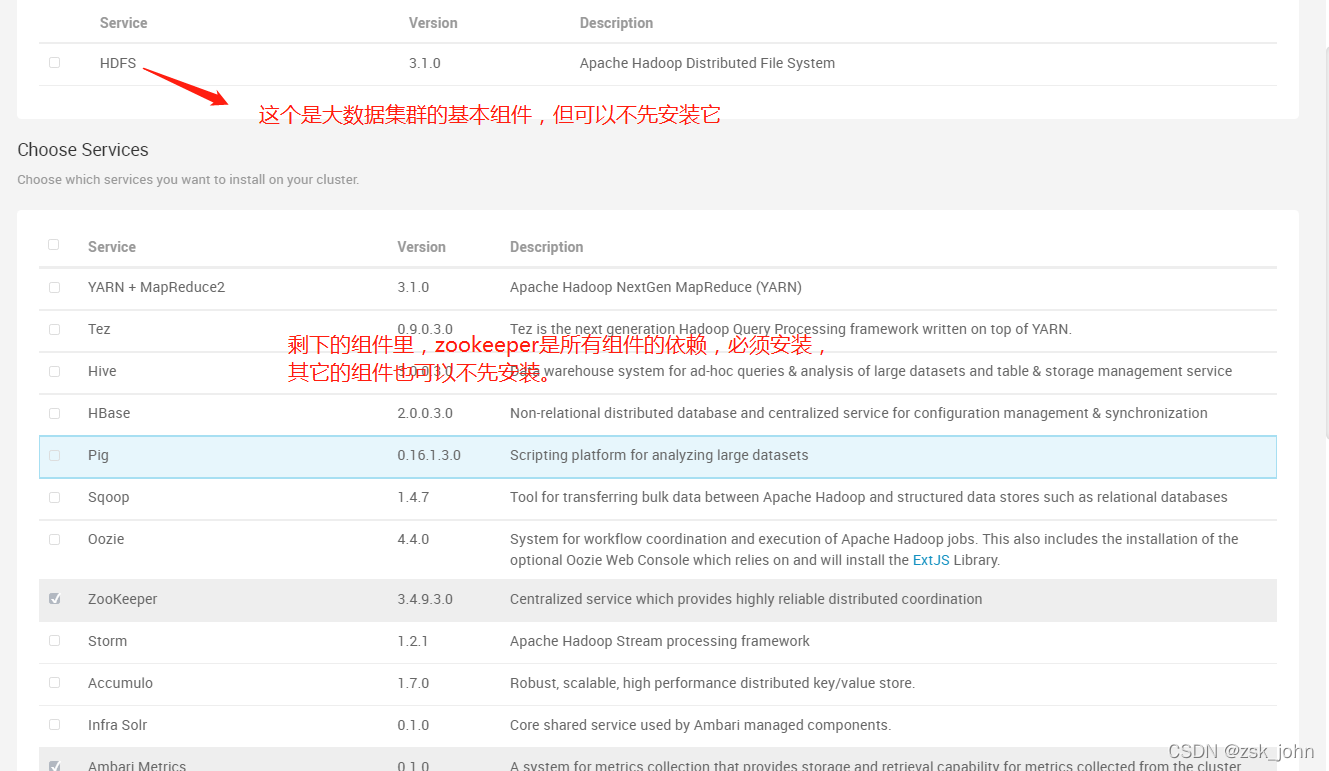
Task: Check the Tez service checkbox
Action: click(x=54, y=329)
